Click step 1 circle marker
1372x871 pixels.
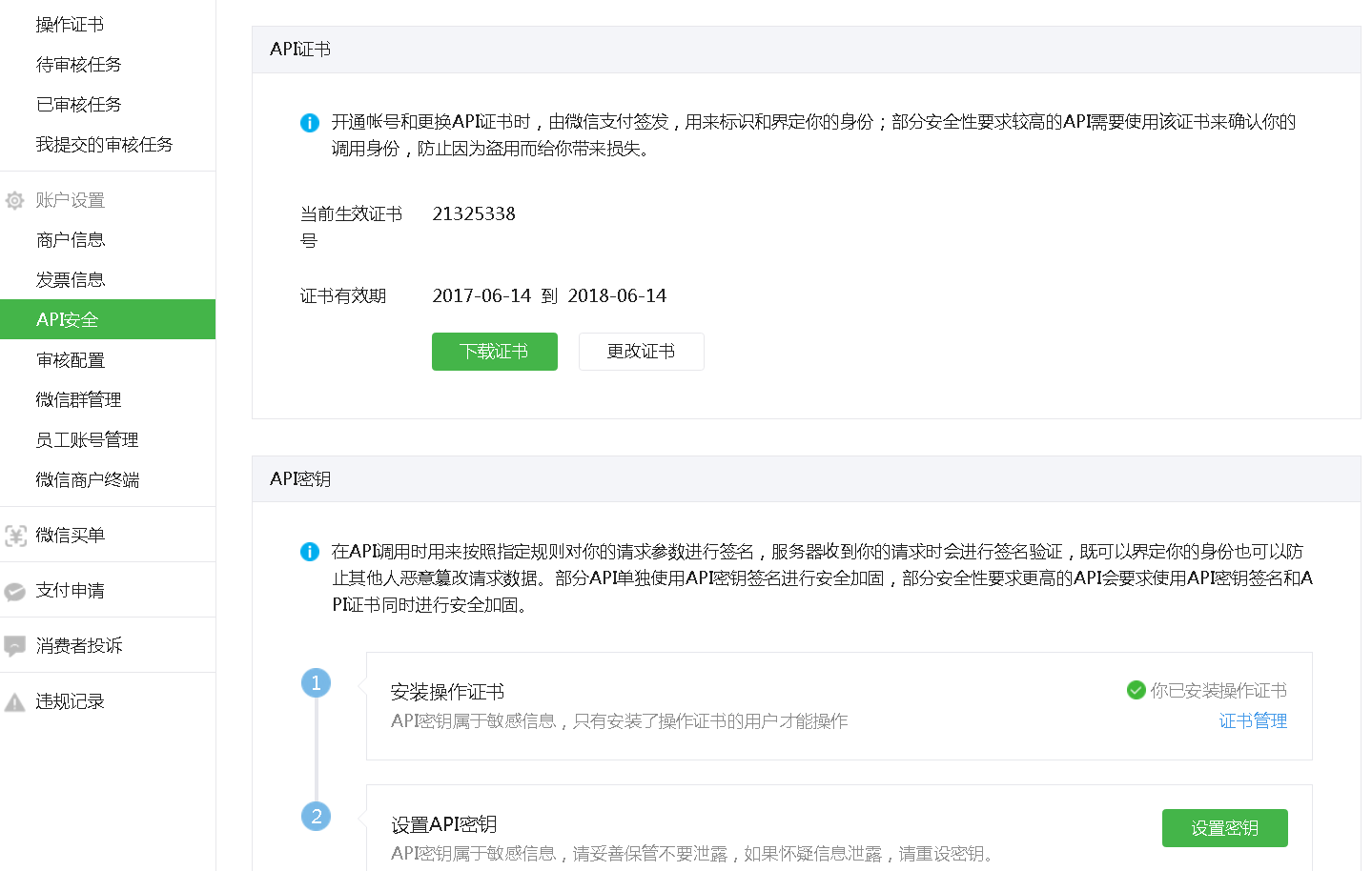point(317,682)
